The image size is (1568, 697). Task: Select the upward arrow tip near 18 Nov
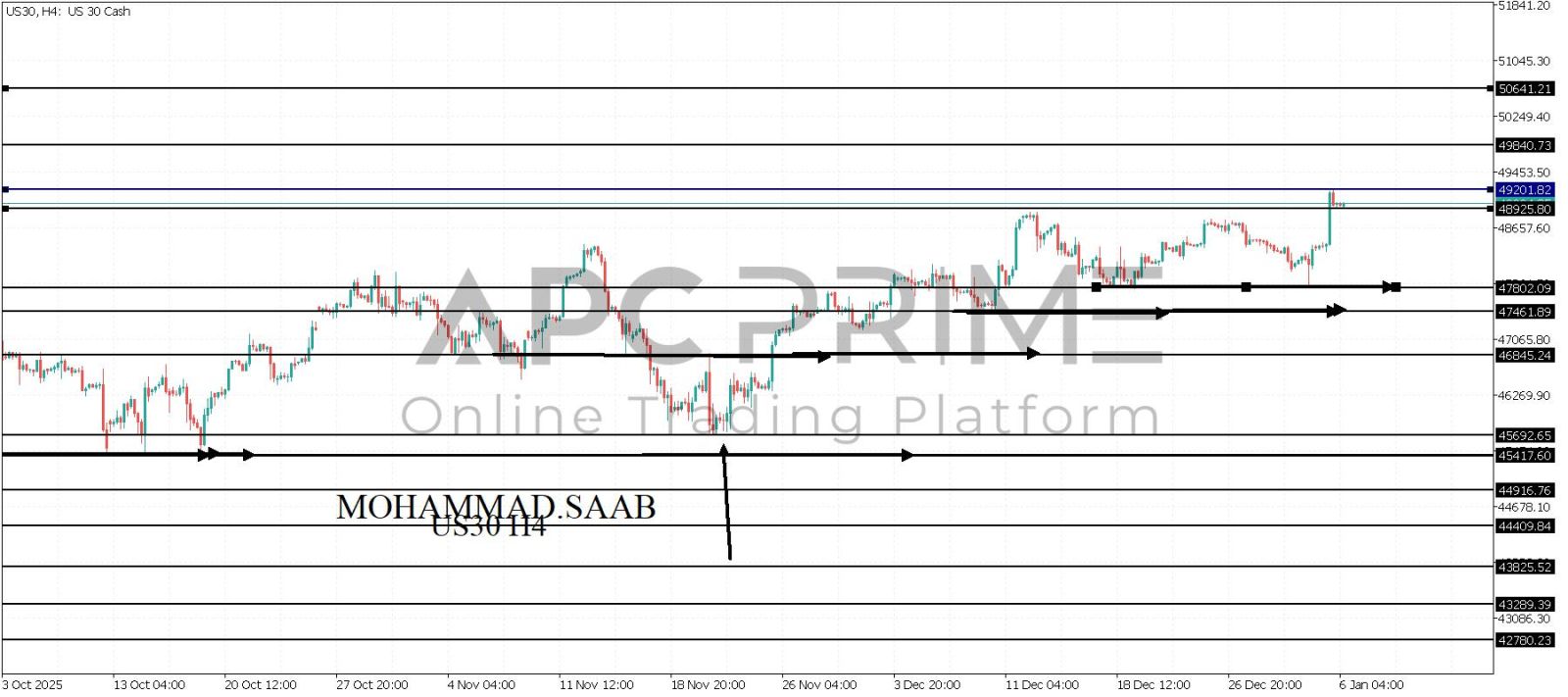(x=723, y=448)
